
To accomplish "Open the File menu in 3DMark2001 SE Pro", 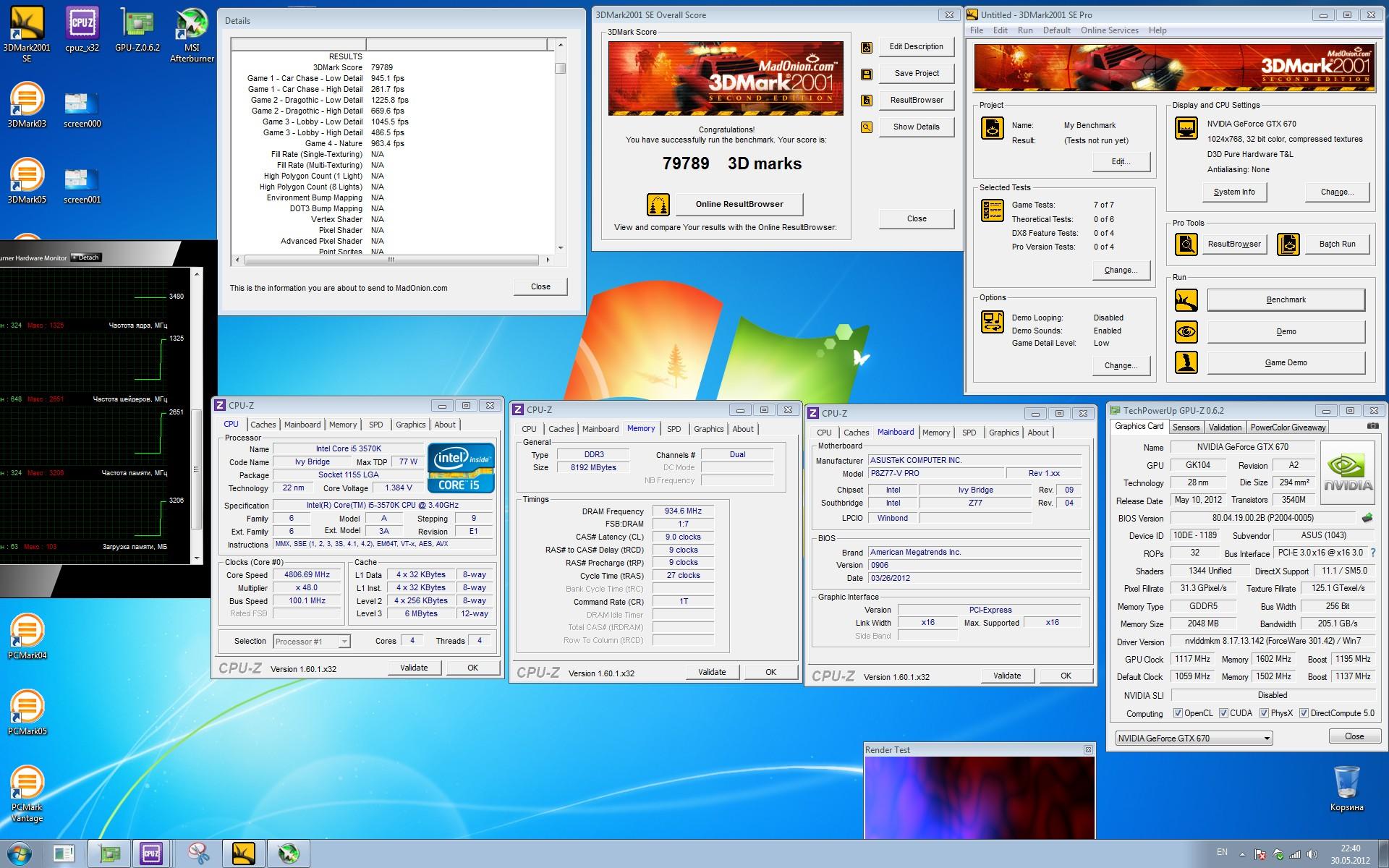I will pyautogui.click(x=977, y=30).
